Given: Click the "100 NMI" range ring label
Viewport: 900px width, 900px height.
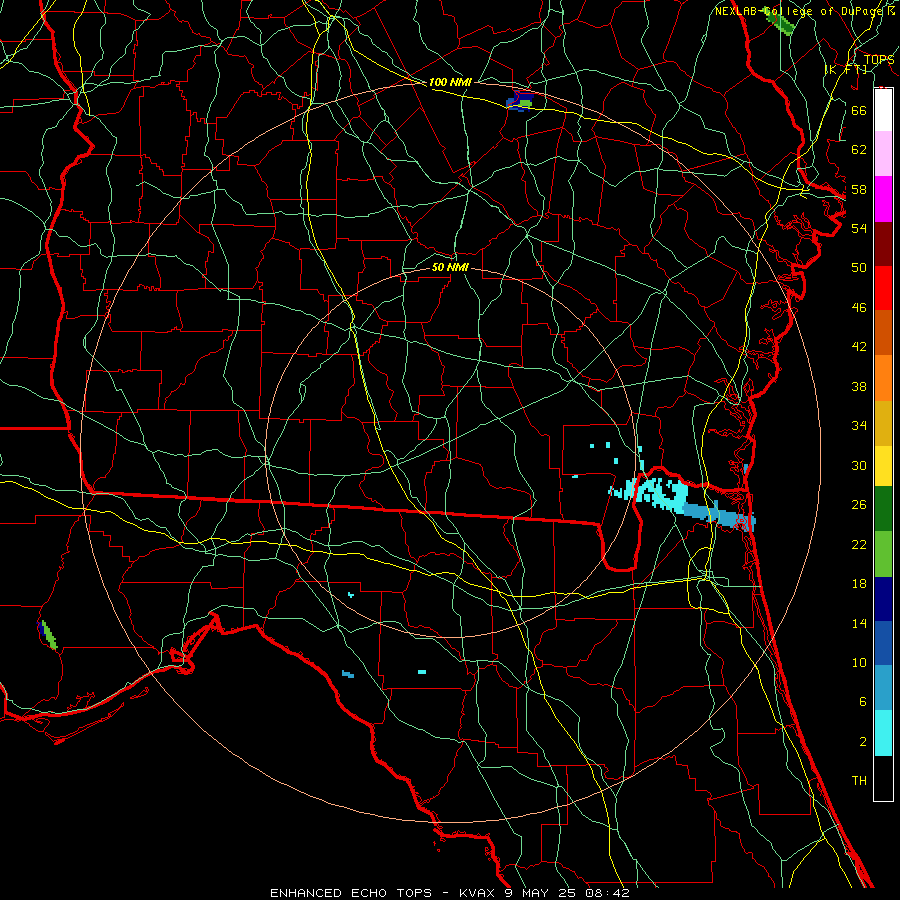Looking at the screenshot, I should (450, 83).
